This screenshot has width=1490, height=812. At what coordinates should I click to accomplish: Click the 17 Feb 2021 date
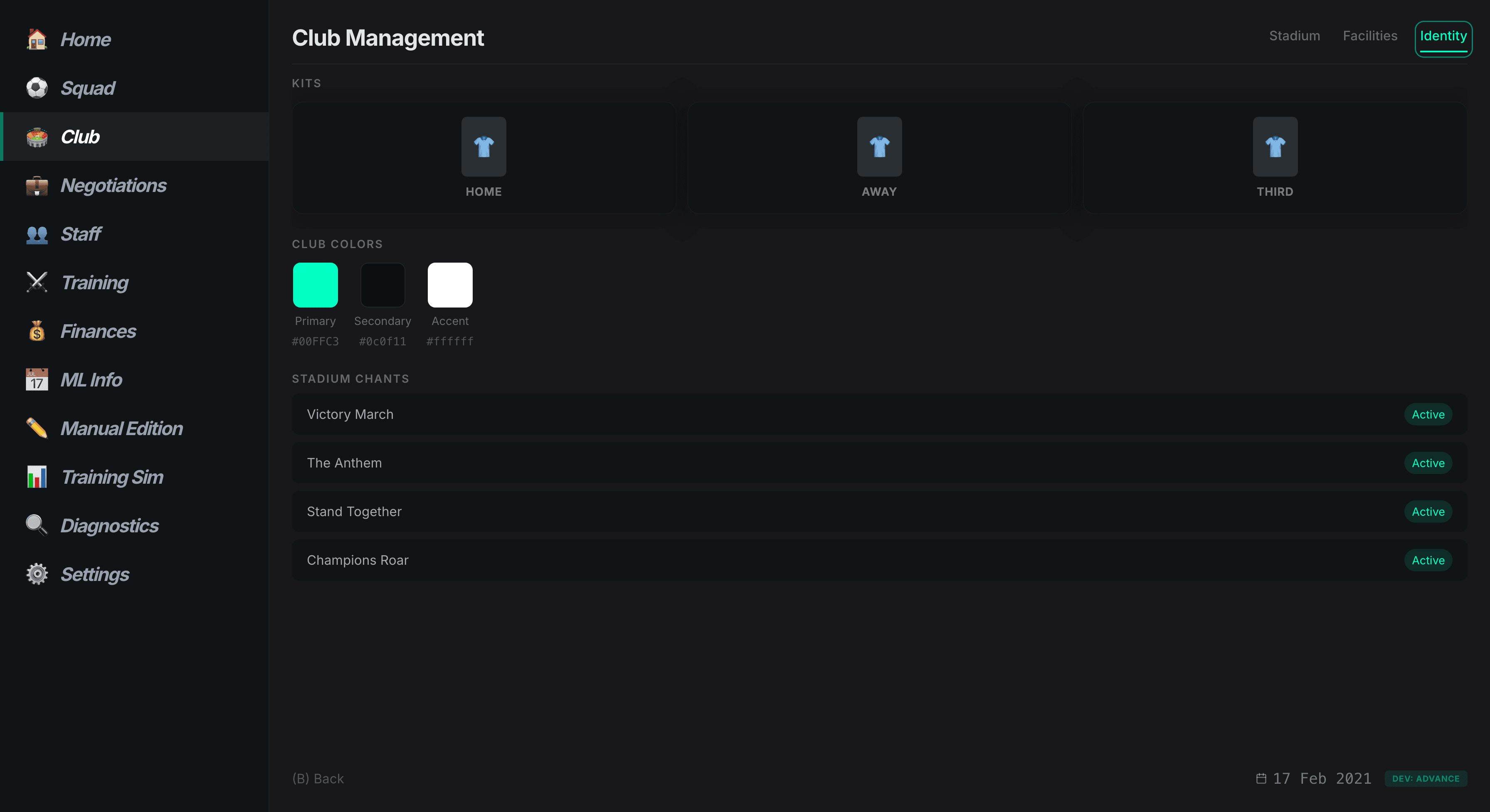[1322, 778]
